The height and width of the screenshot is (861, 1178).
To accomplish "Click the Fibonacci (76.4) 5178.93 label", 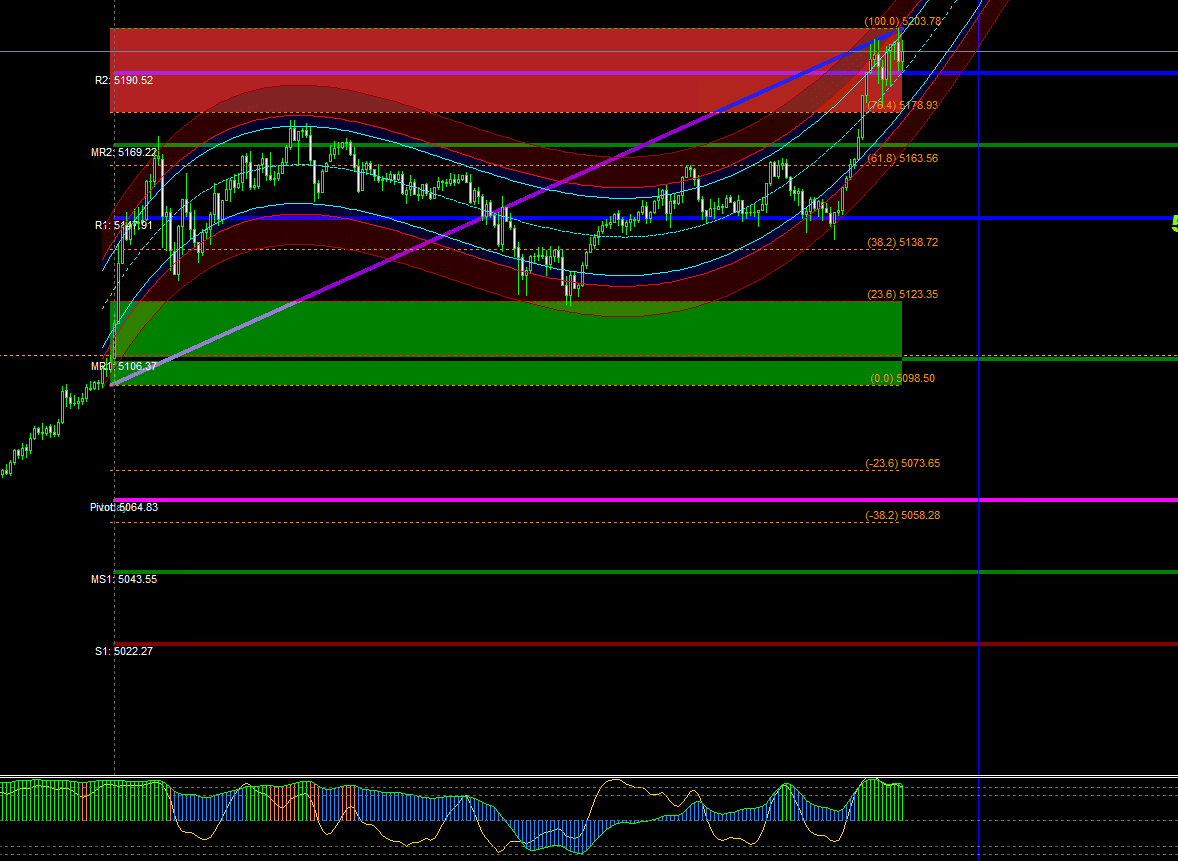I will coord(902,105).
